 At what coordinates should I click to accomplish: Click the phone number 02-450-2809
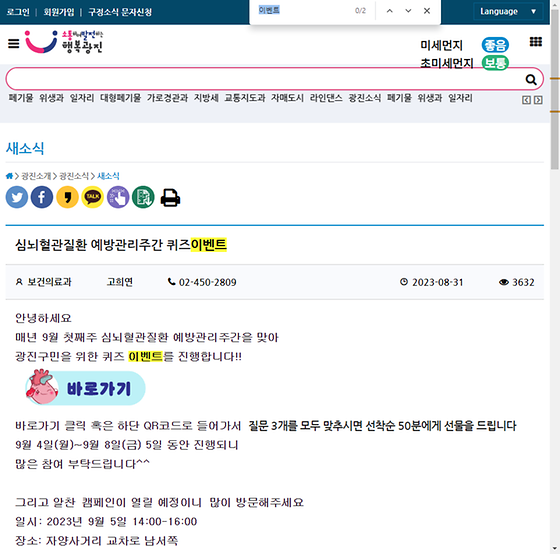coord(208,282)
